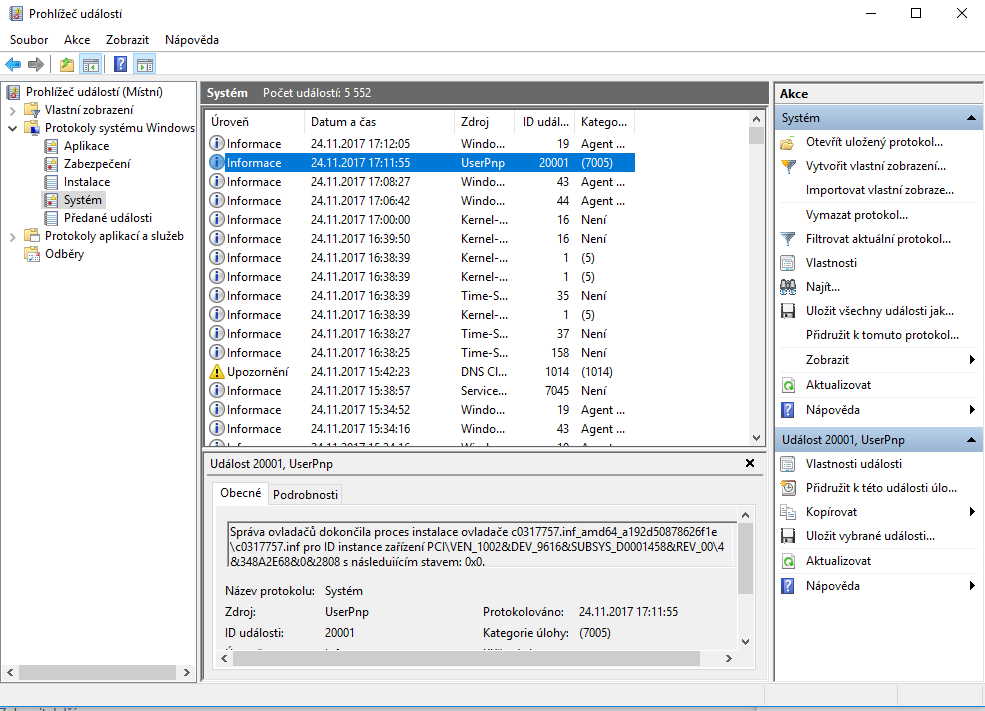Click the Upozornění warning icon for DNS event
The width and height of the screenshot is (985, 711).
tap(217, 372)
